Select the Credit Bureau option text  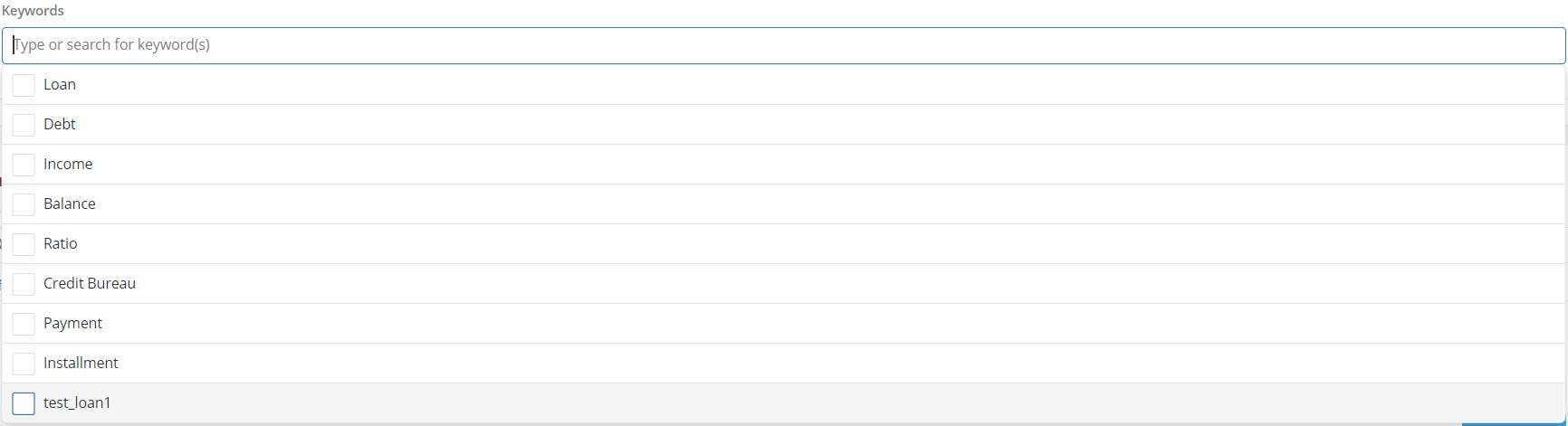click(x=90, y=284)
